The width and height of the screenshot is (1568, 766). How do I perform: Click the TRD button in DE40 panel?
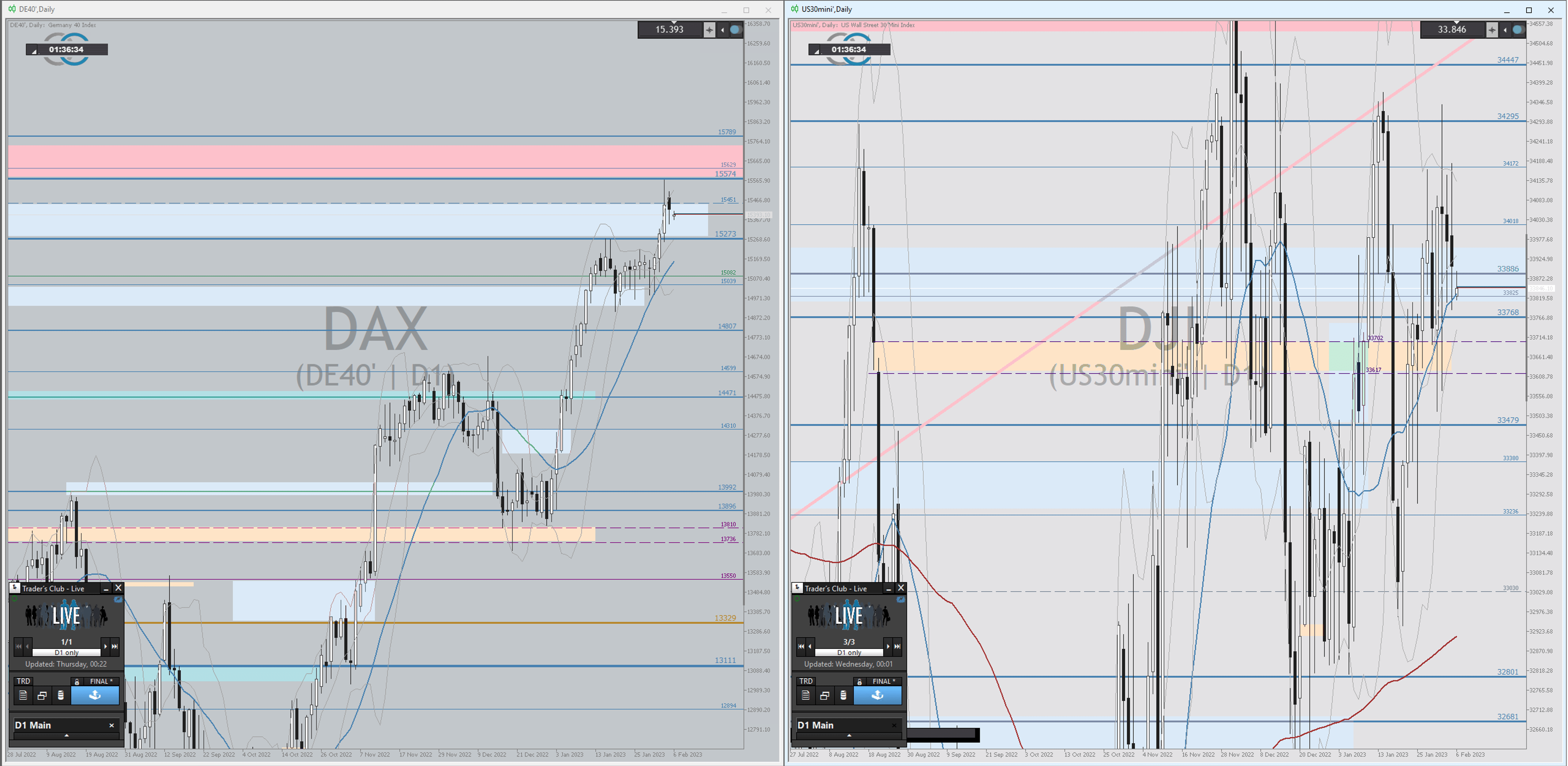[23, 681]
